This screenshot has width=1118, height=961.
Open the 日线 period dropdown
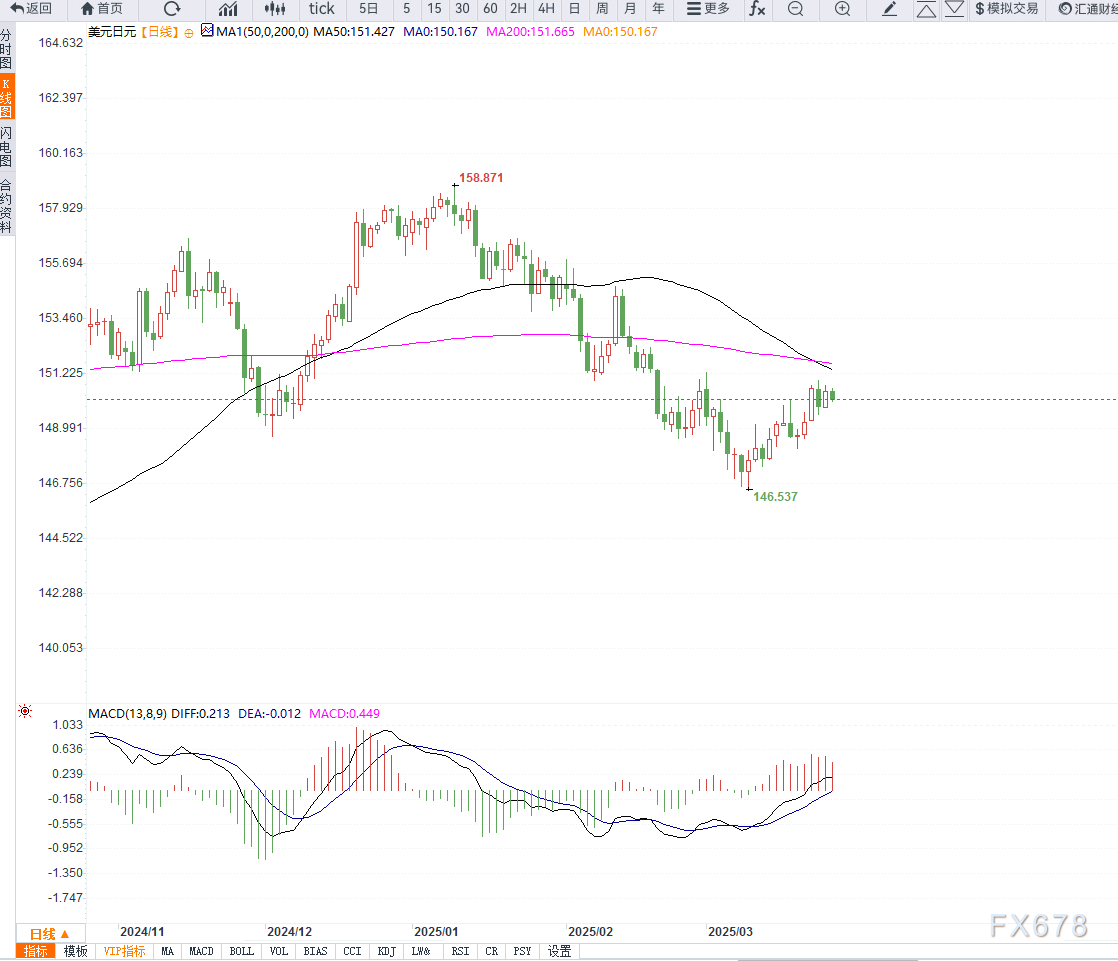click(50, 933)
